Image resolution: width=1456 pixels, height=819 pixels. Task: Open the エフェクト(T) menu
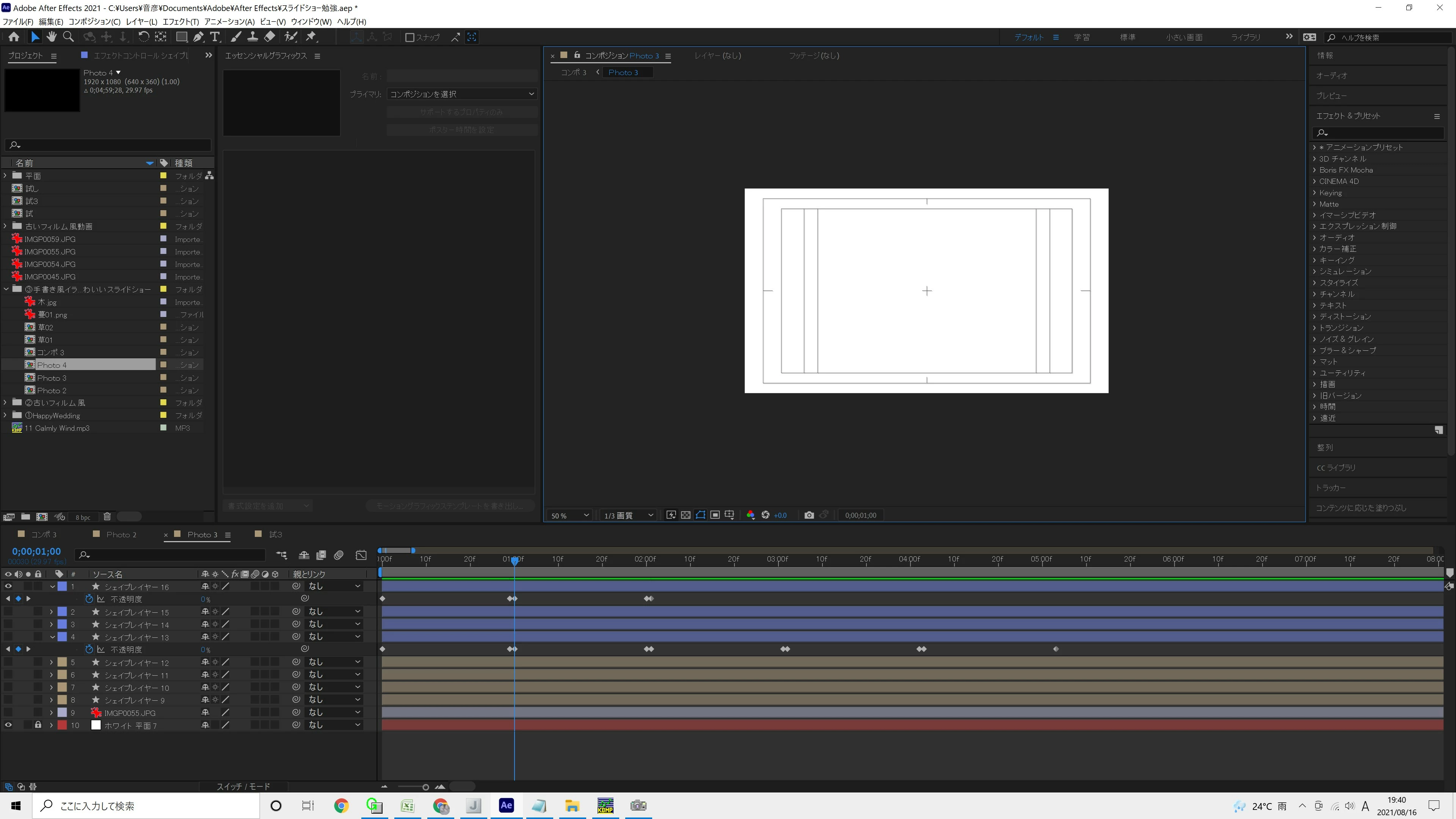(180, 22)
